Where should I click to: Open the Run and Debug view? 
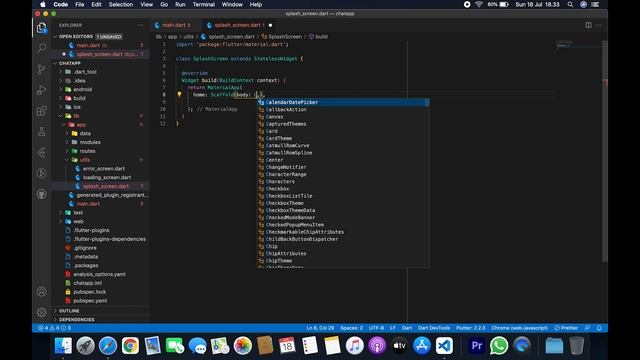click(x=42, y=90)
